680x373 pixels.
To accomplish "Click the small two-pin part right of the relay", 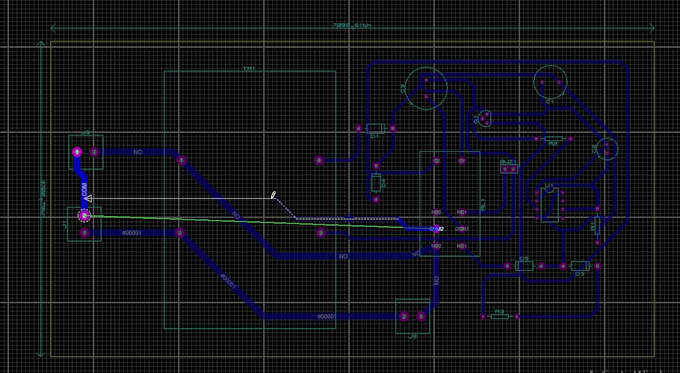I will point(509,169).
